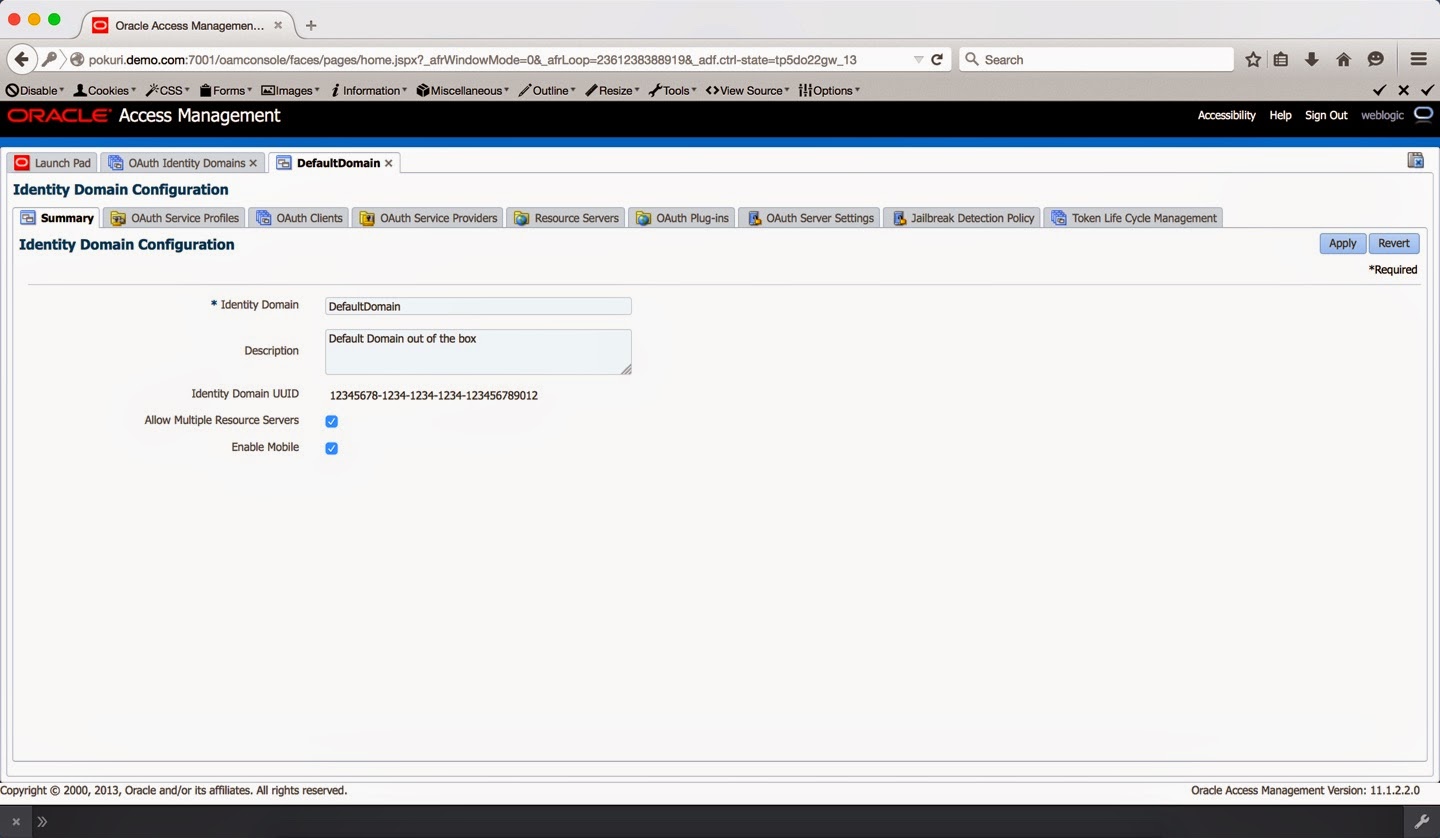Image resolution: width=1440 pixels, height=838 pixels.
Task: Close the OAuth Identity Domains tab
Action: [253, 163]
